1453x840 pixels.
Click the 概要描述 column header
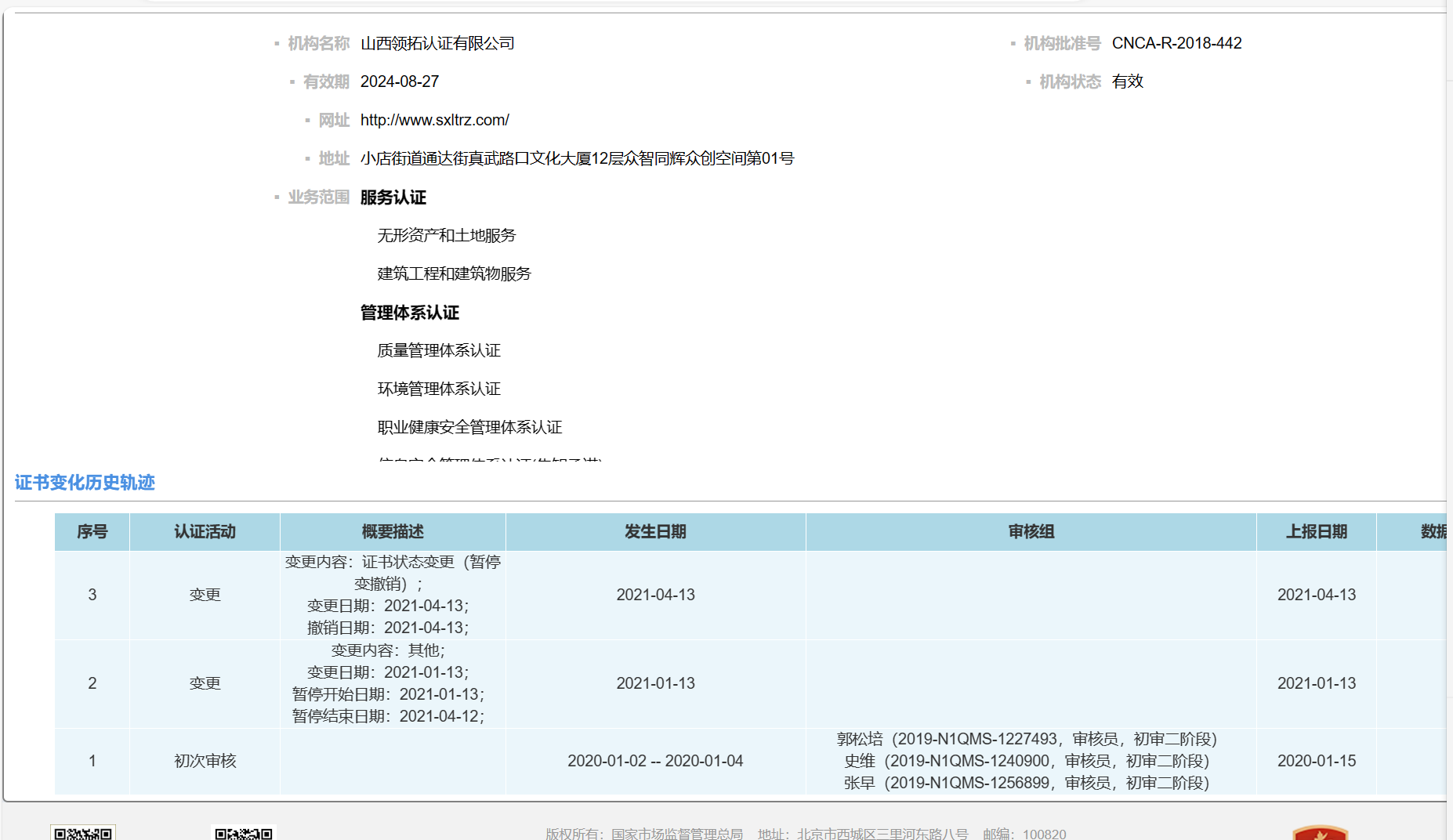coord(393,532)
